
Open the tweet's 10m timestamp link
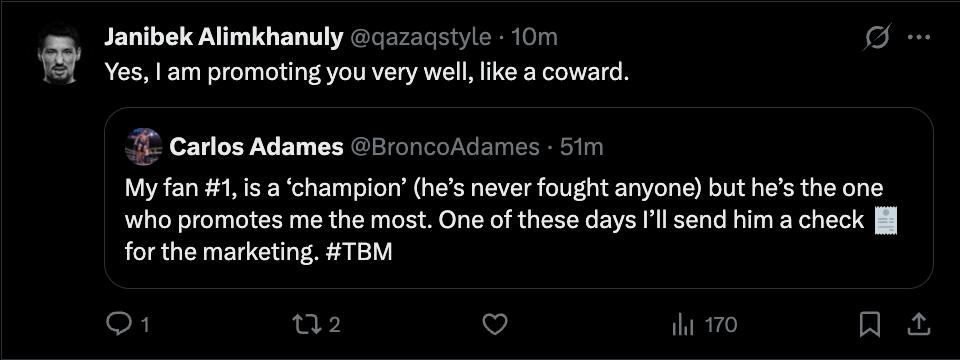click(x=533, y=38)
